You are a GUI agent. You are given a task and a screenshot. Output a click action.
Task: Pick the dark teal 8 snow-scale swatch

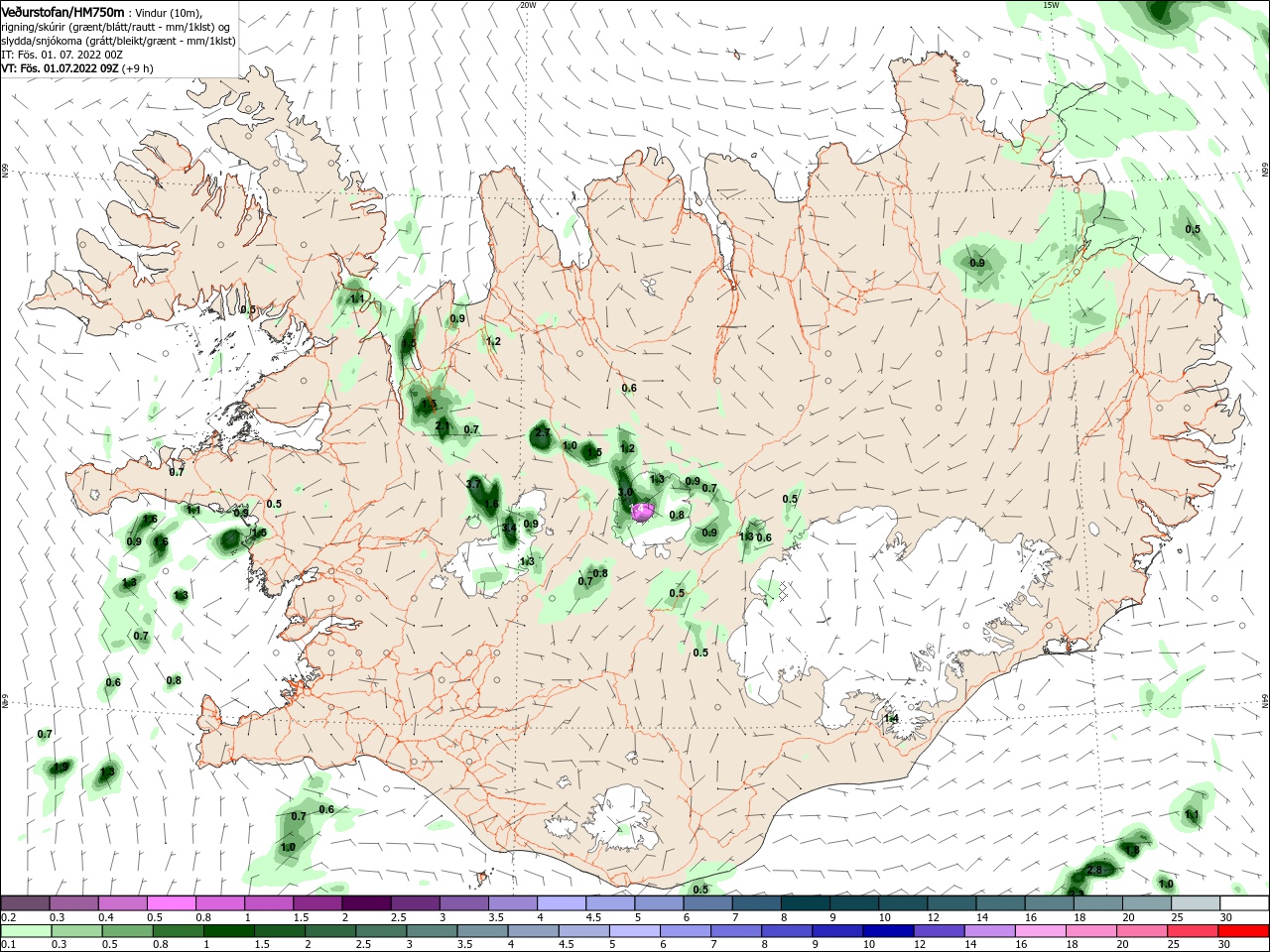click(x=805, y=902)
